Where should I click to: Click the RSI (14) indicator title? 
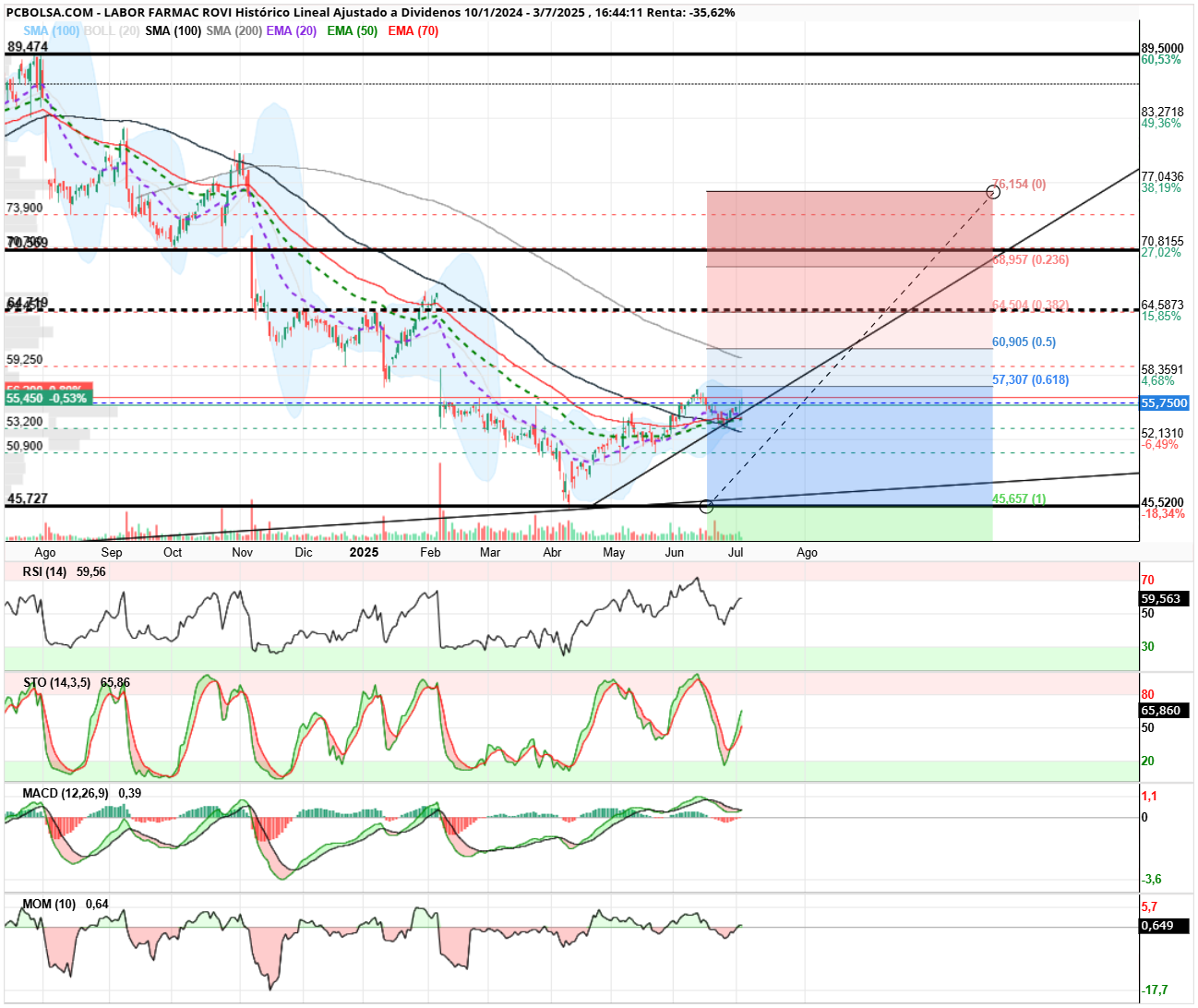pos(44,571)
